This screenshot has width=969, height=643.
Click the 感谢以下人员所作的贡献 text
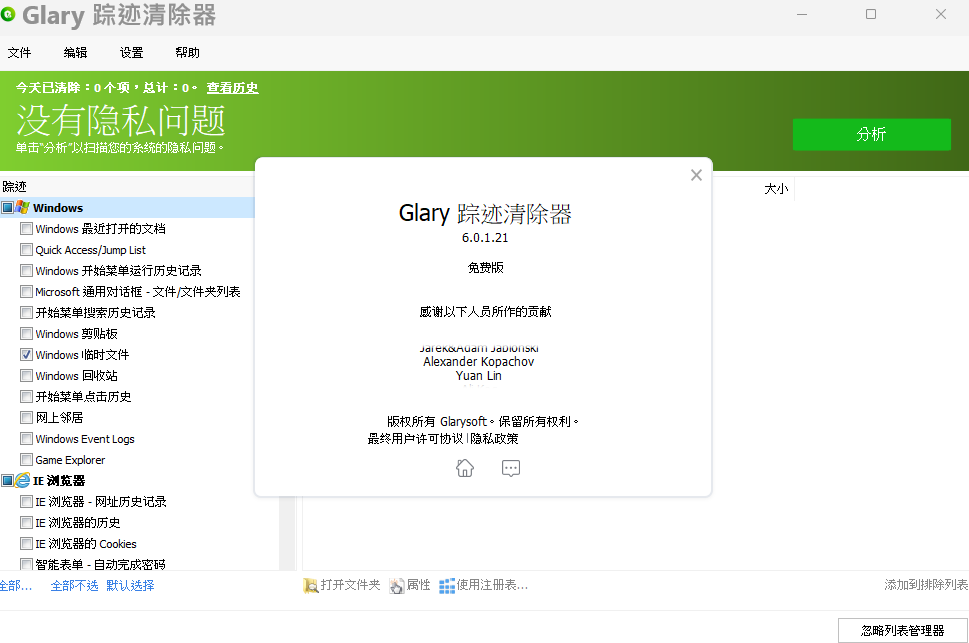485,312
